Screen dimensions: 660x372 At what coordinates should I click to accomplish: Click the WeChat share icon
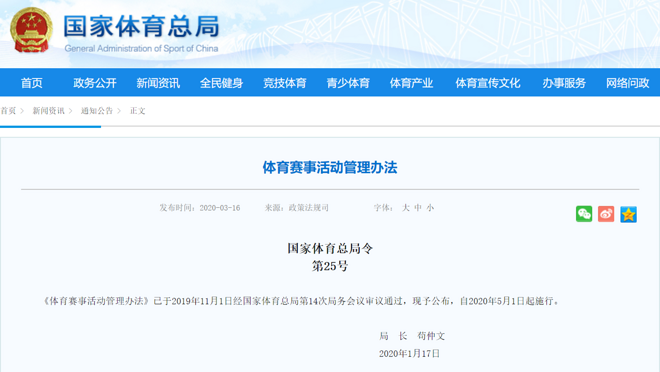584,214
